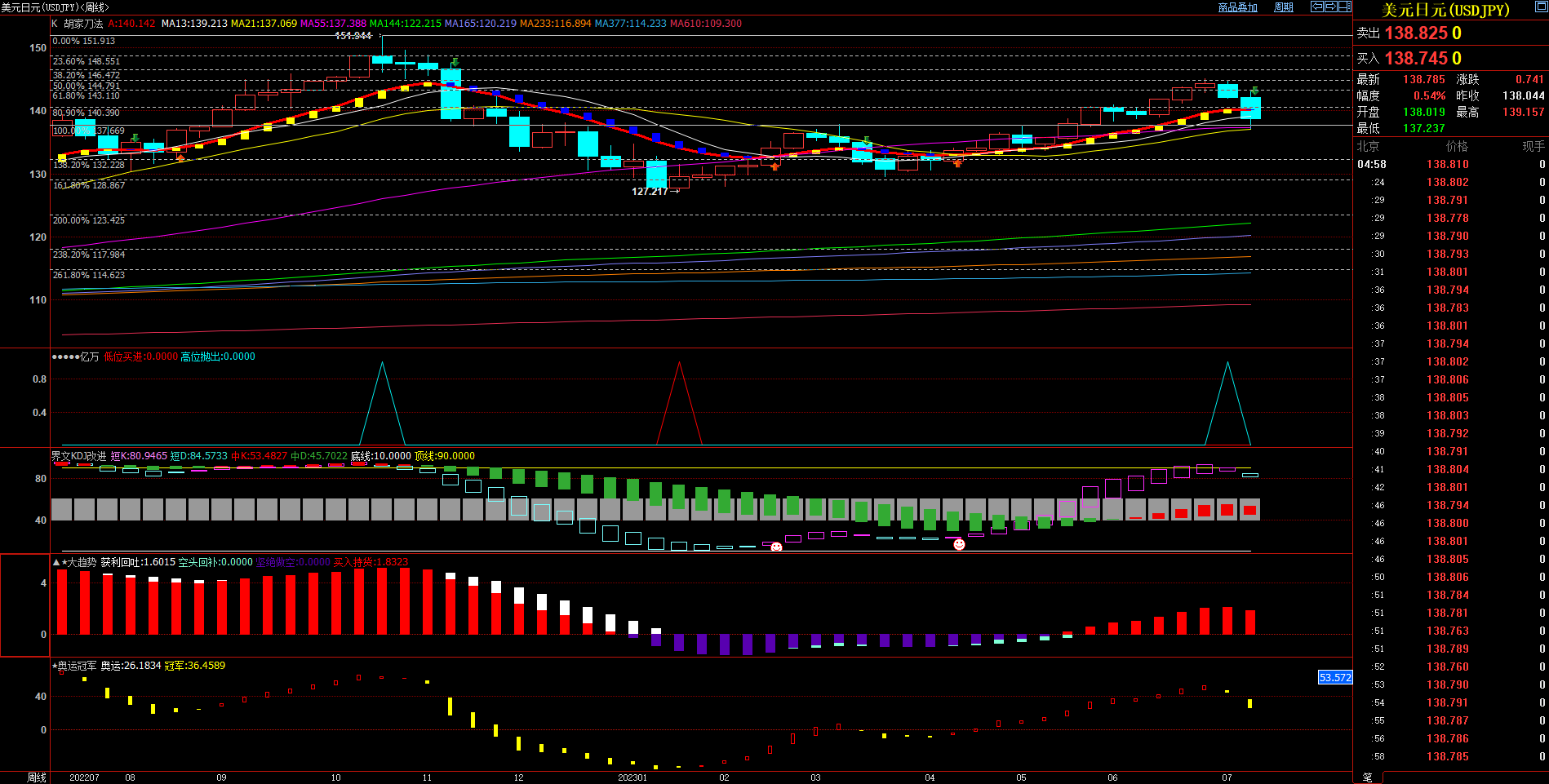Click the previous (left arrow) navigation icon
Viewport: 1549px width, 784px height.
(1316, 7)
